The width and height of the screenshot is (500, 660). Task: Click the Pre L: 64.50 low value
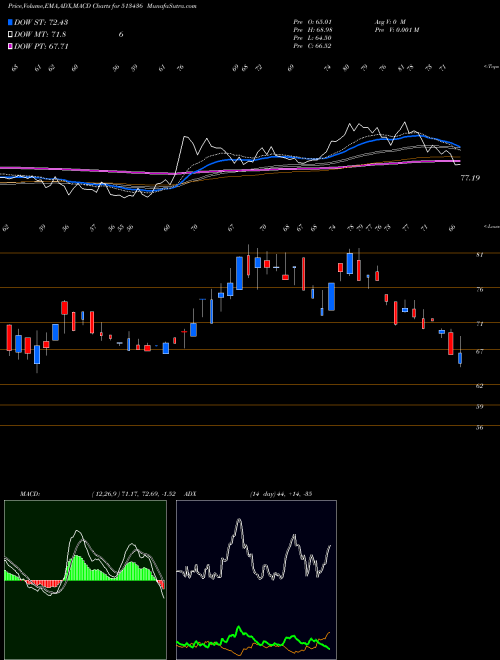coord(312,38)
